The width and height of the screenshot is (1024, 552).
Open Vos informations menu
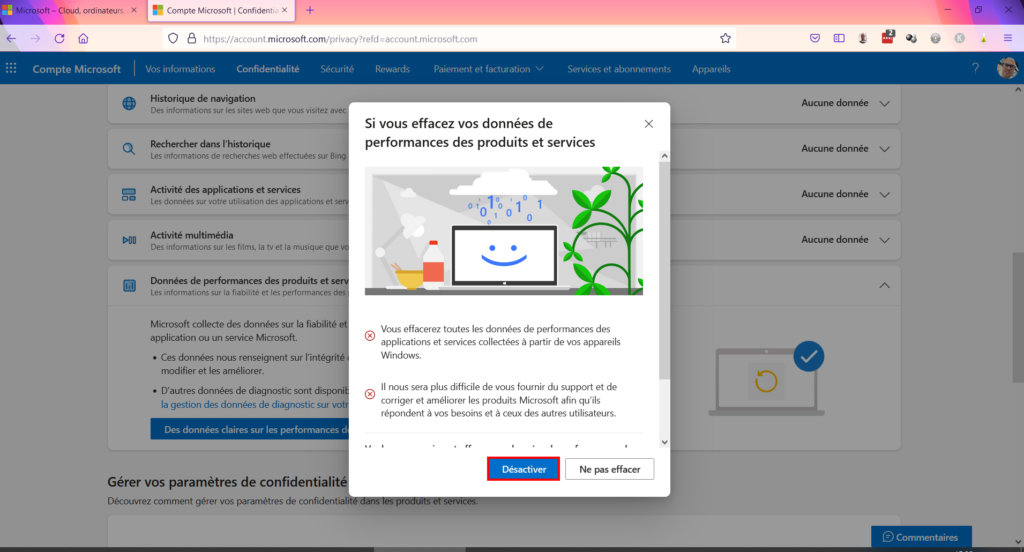(180, 69)
